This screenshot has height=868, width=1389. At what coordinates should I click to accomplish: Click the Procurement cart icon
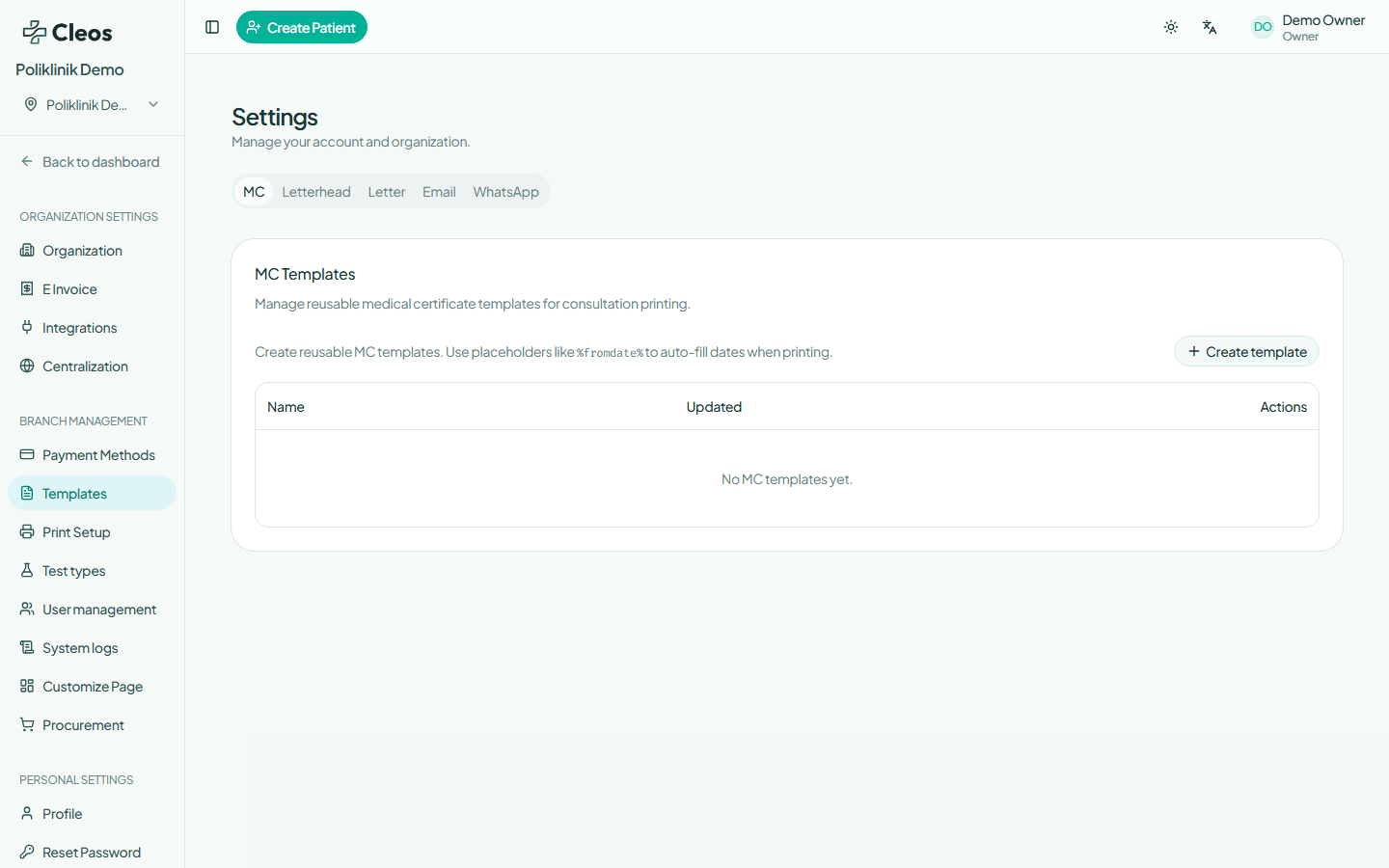pyautogui.click(x=27, y=725)
